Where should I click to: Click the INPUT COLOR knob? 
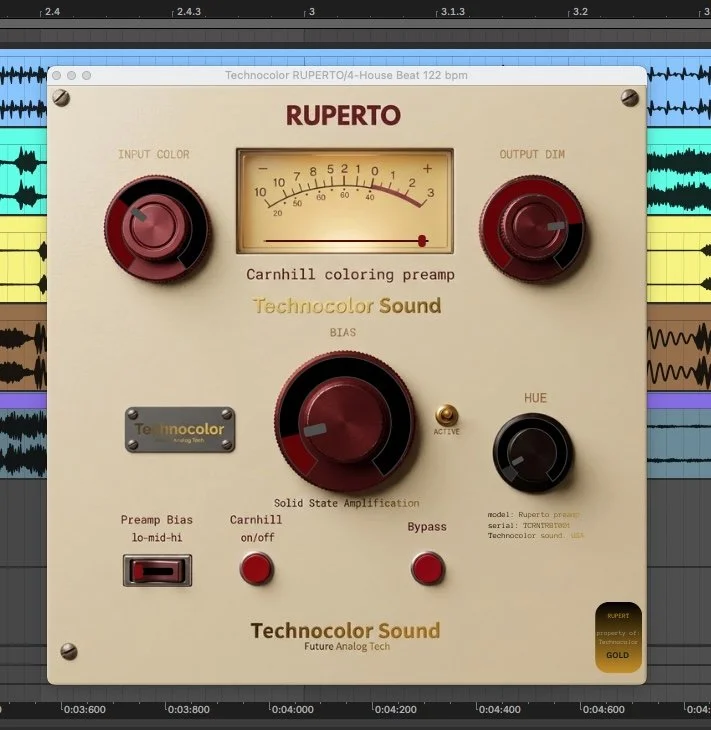click(x=156, y=229)
